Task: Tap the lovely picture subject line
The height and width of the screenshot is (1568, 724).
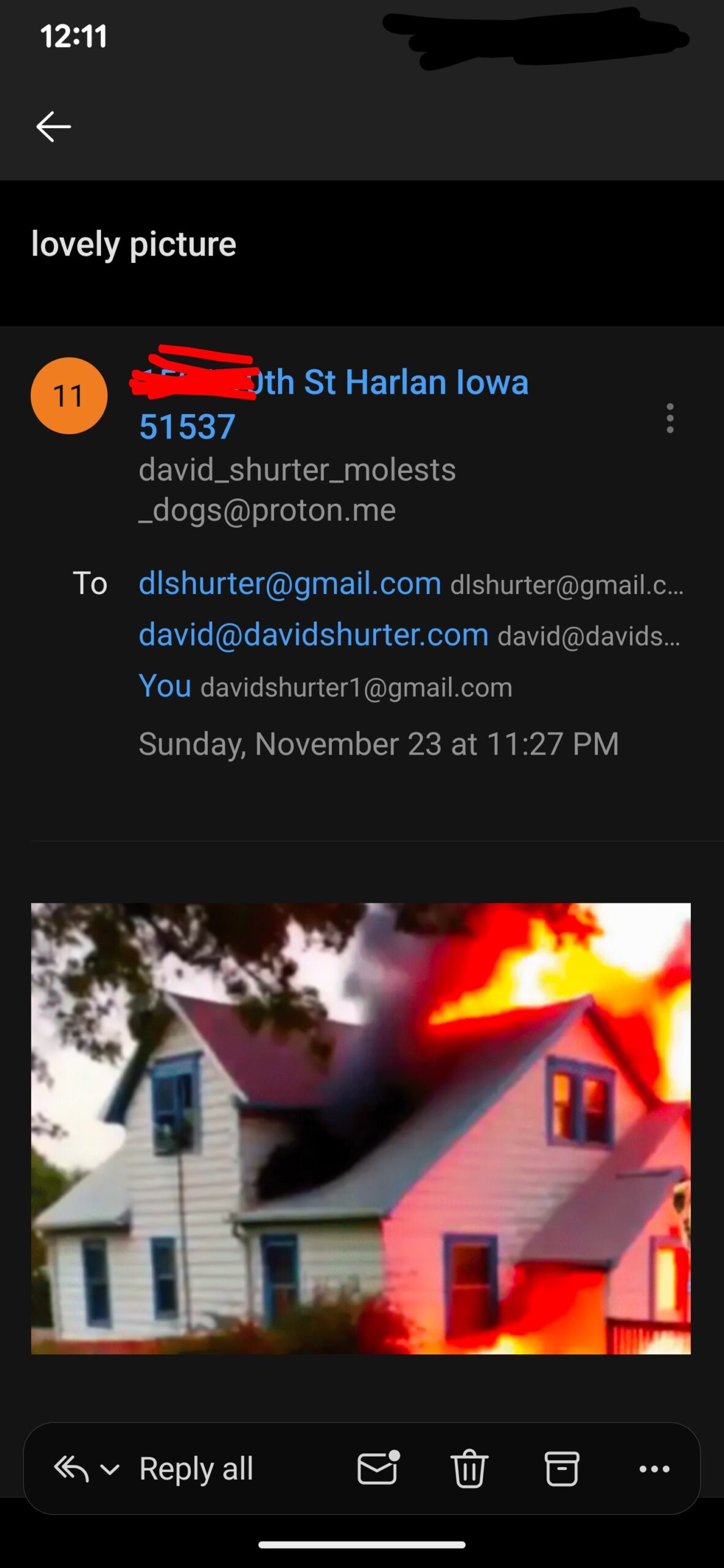Action: pos(134,245)
